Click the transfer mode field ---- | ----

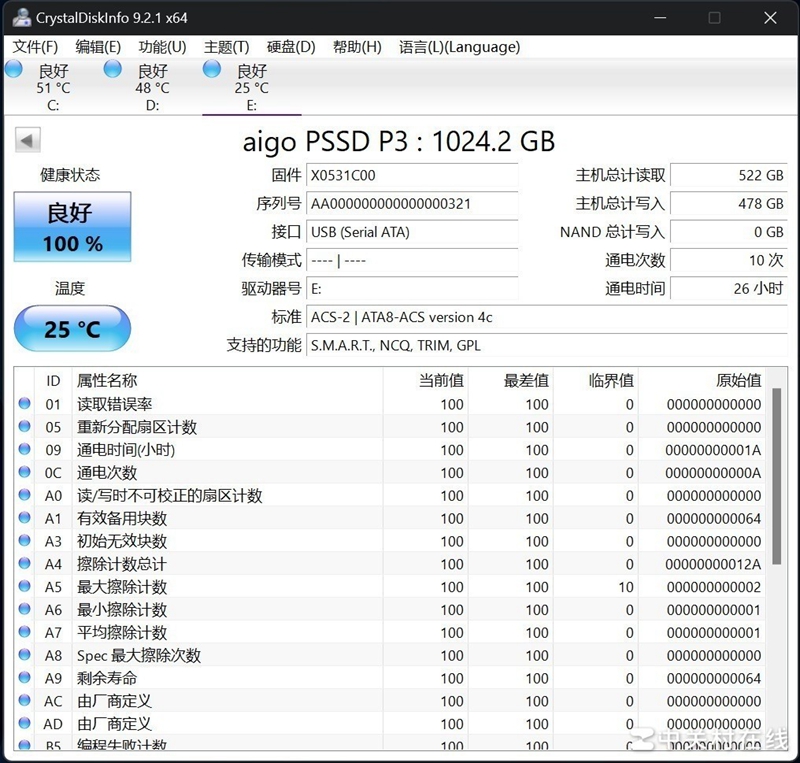412,261
